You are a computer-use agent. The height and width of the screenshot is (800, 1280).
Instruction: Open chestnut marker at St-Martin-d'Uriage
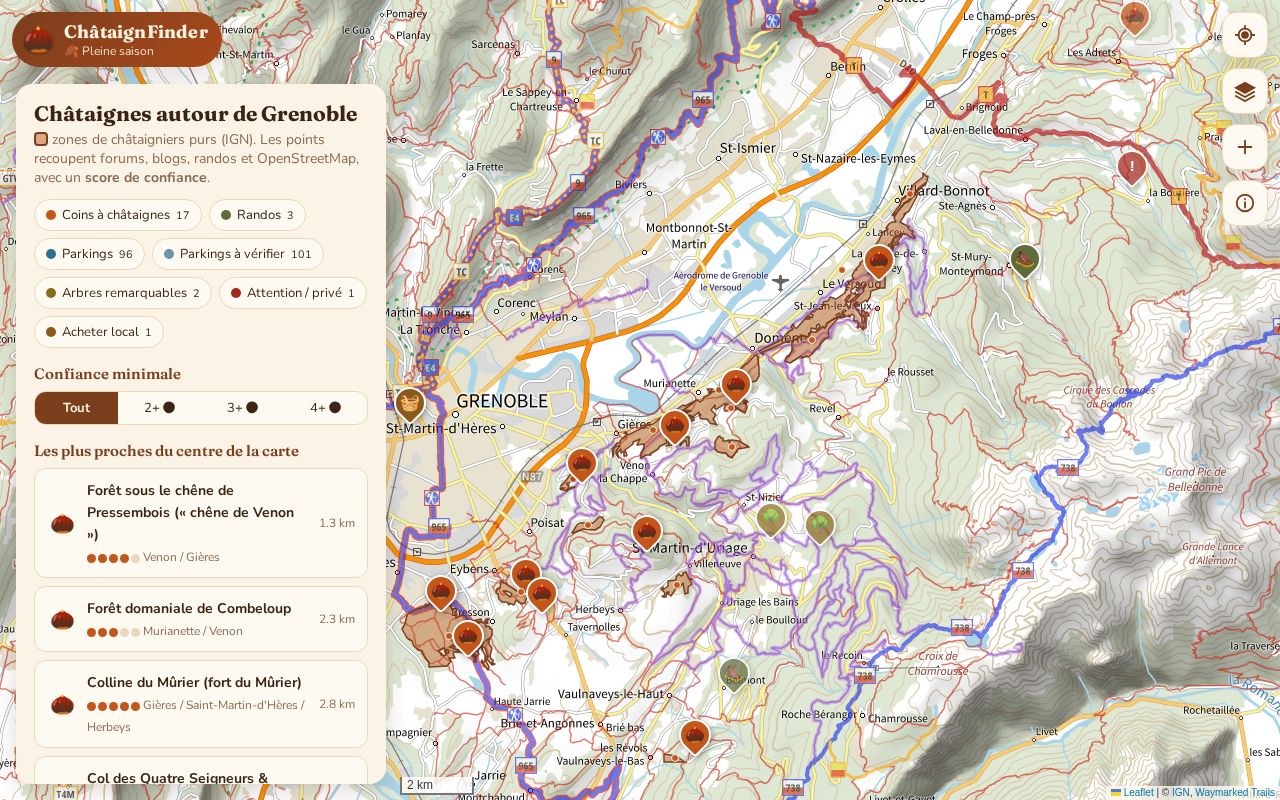click(647, 533)
